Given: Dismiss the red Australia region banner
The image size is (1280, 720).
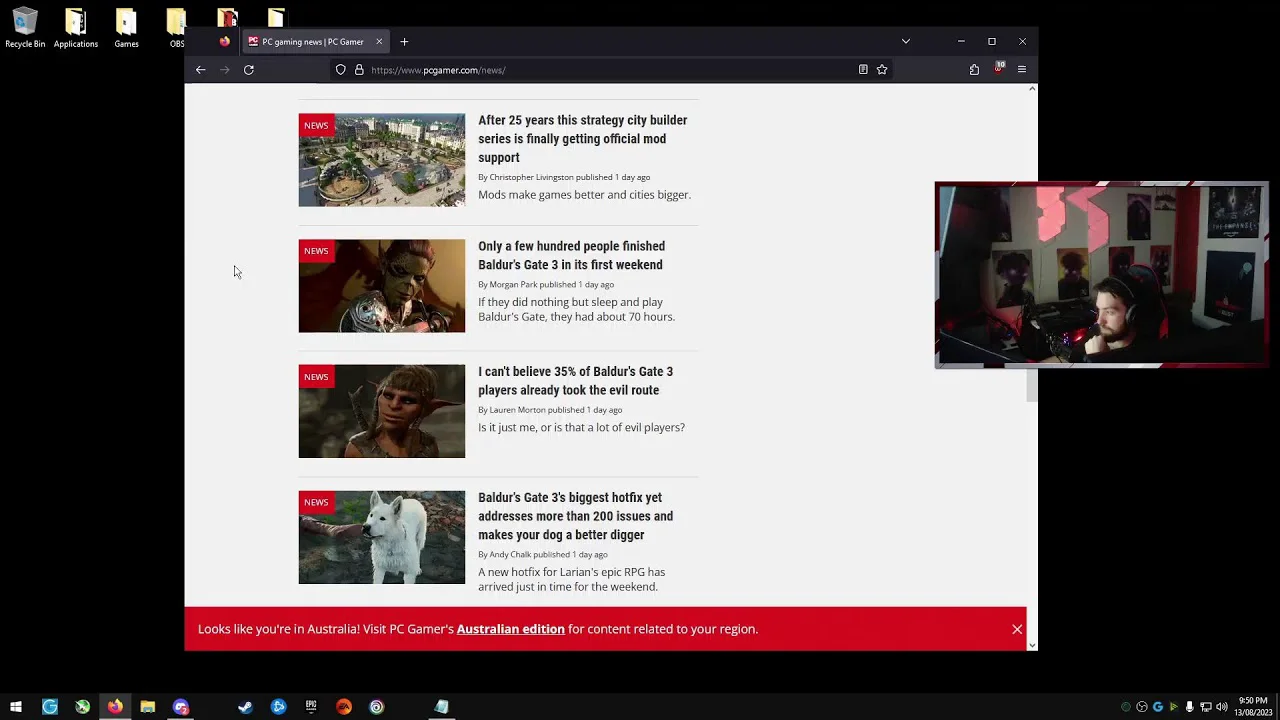Looking at the screenshot, I should (x=1017, y=629).
